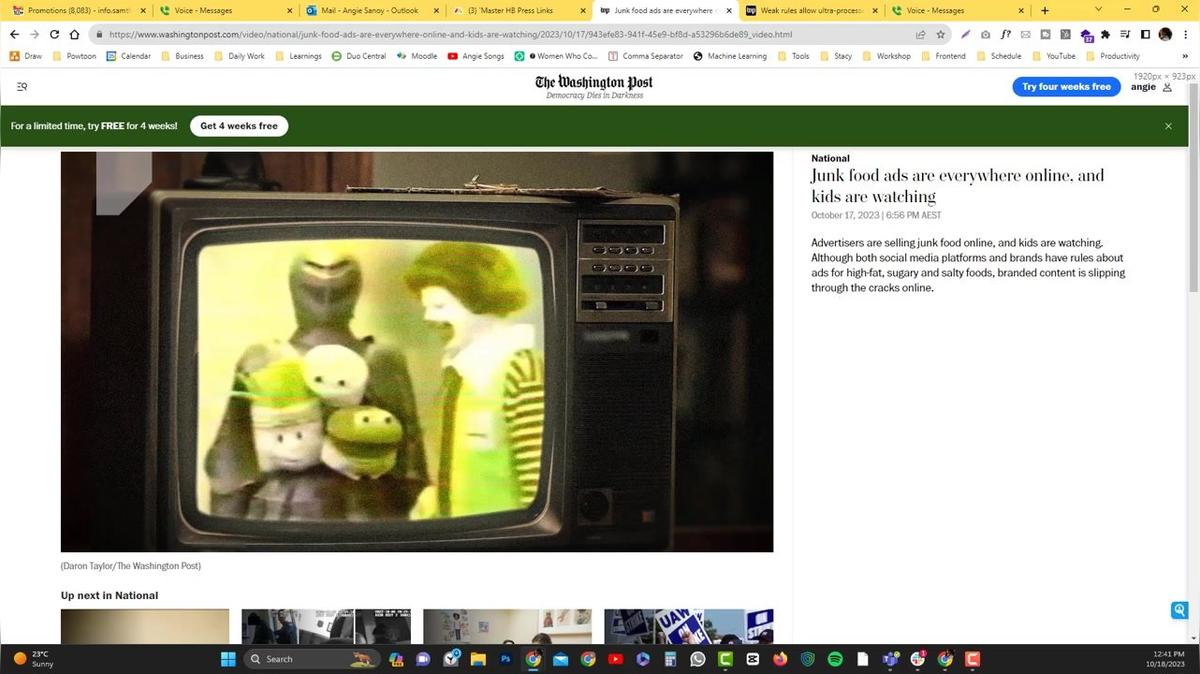Switch to Promotions Gmail tab
This screenshot has height=674, width=1200.
tap(77, 10)
